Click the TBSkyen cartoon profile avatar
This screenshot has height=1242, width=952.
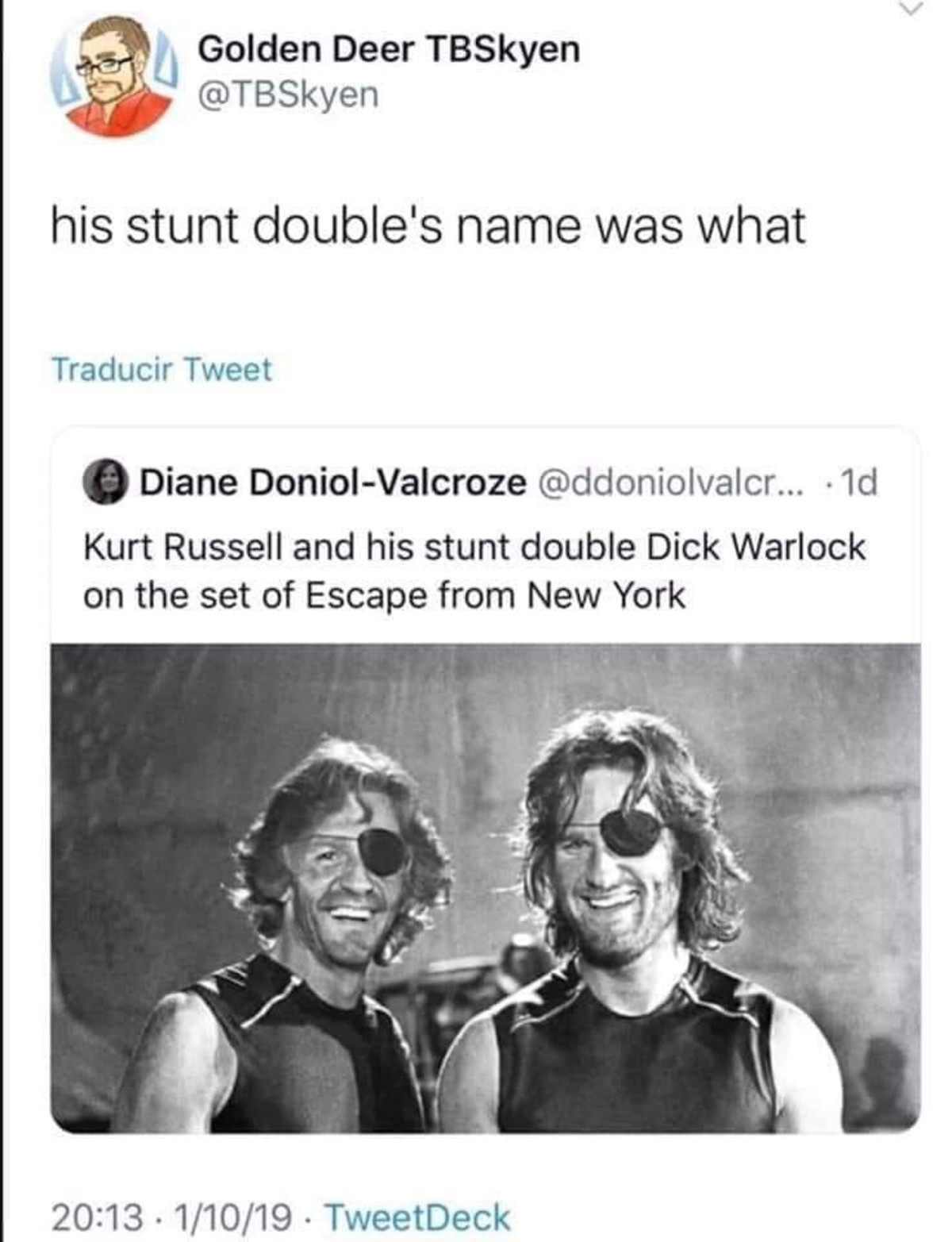(113, 77)
